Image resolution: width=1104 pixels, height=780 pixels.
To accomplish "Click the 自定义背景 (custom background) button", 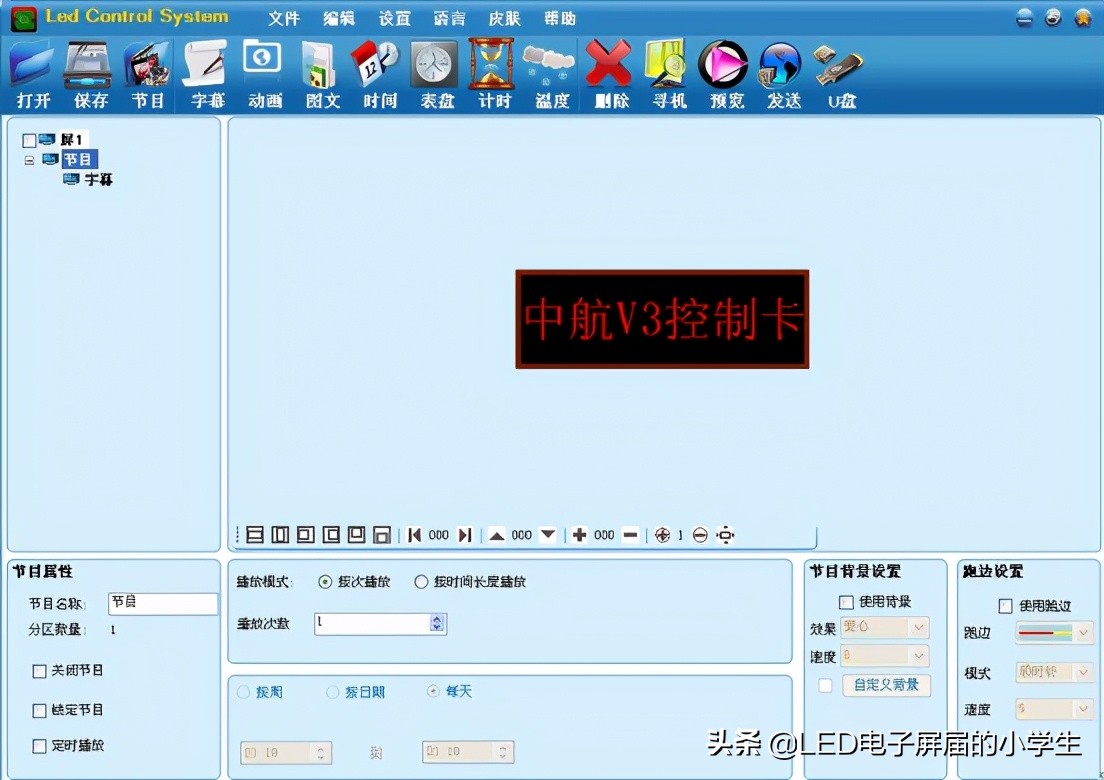I will pos(889,686).
